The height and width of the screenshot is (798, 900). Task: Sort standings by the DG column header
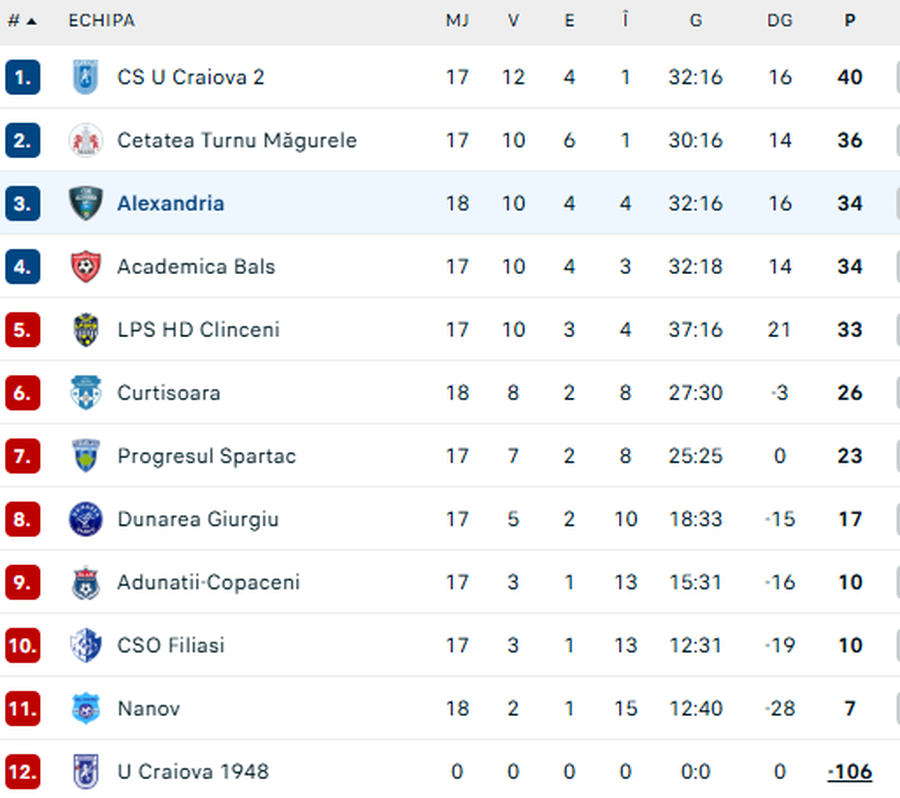coord(780,21)
